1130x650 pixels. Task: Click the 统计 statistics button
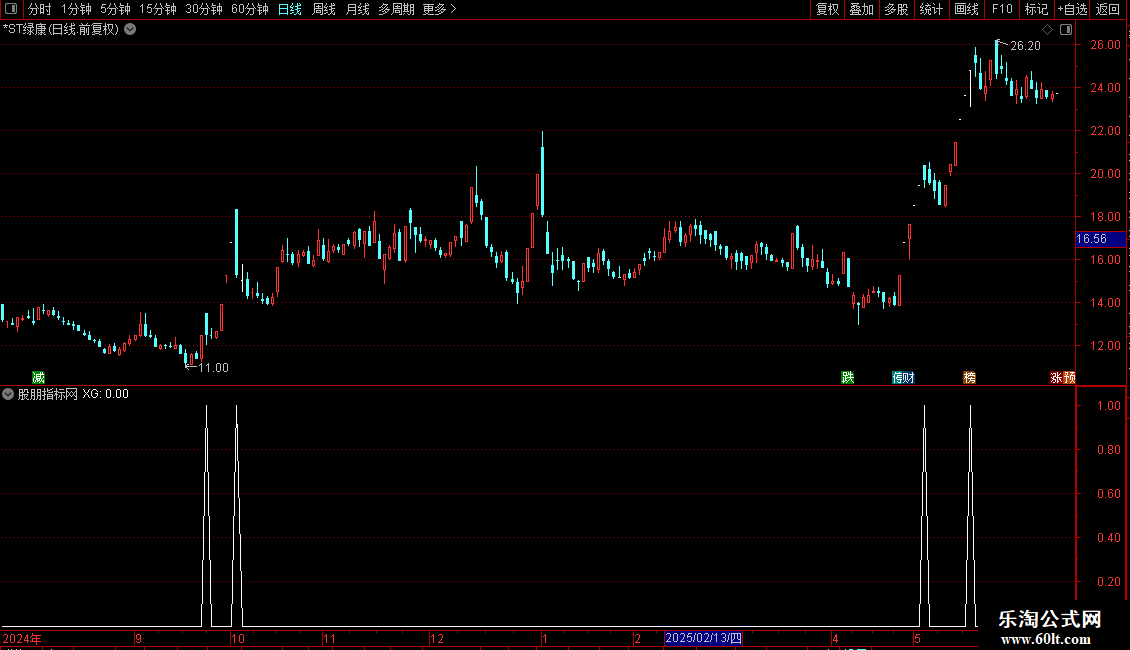(931, 9)
